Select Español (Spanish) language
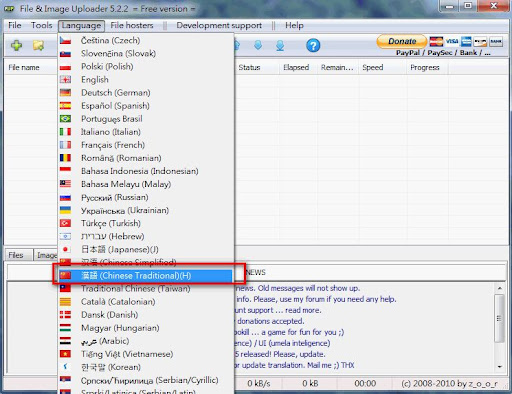 click(146, 106)
